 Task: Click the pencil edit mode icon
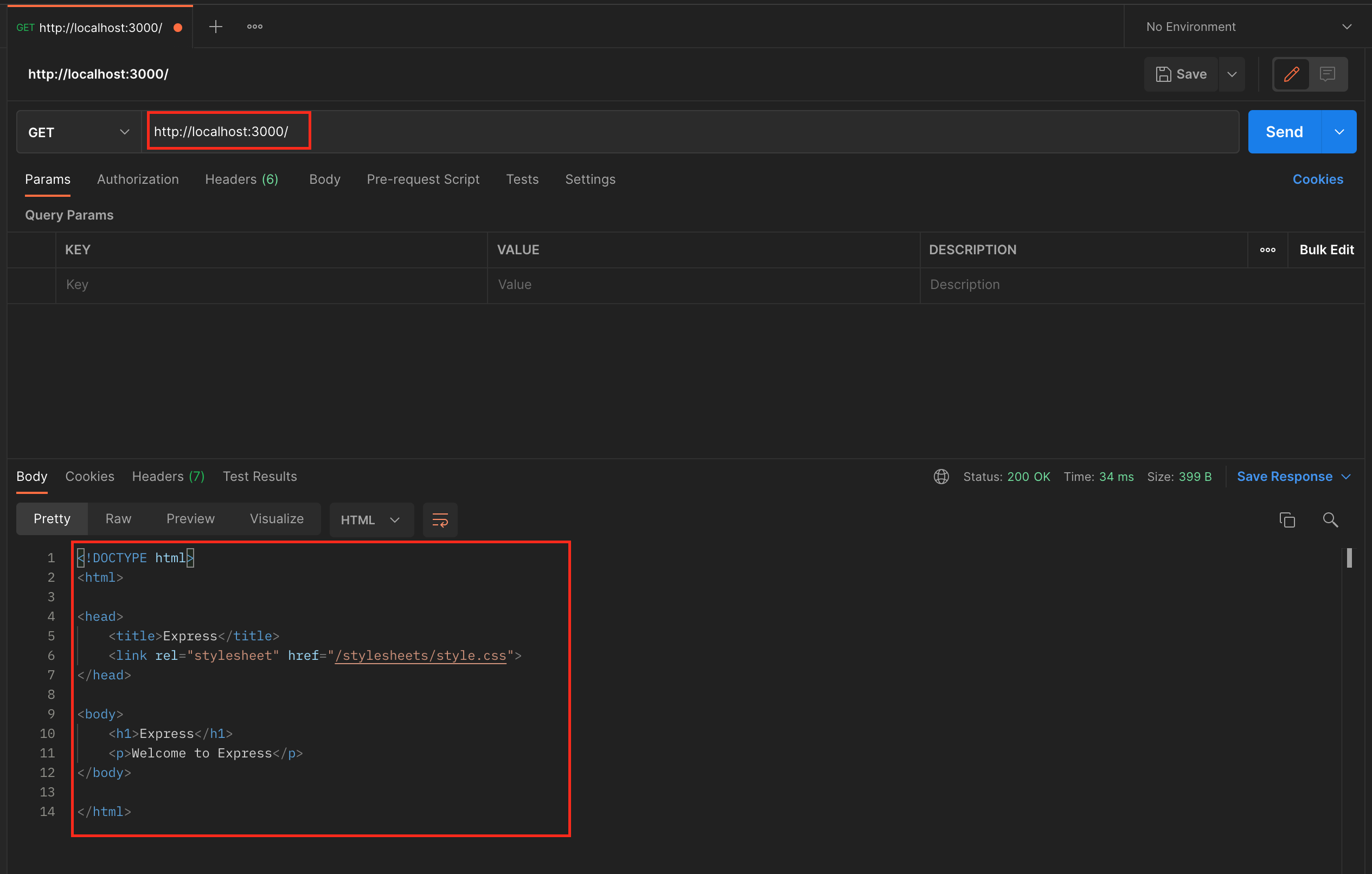coord(1291,74)
